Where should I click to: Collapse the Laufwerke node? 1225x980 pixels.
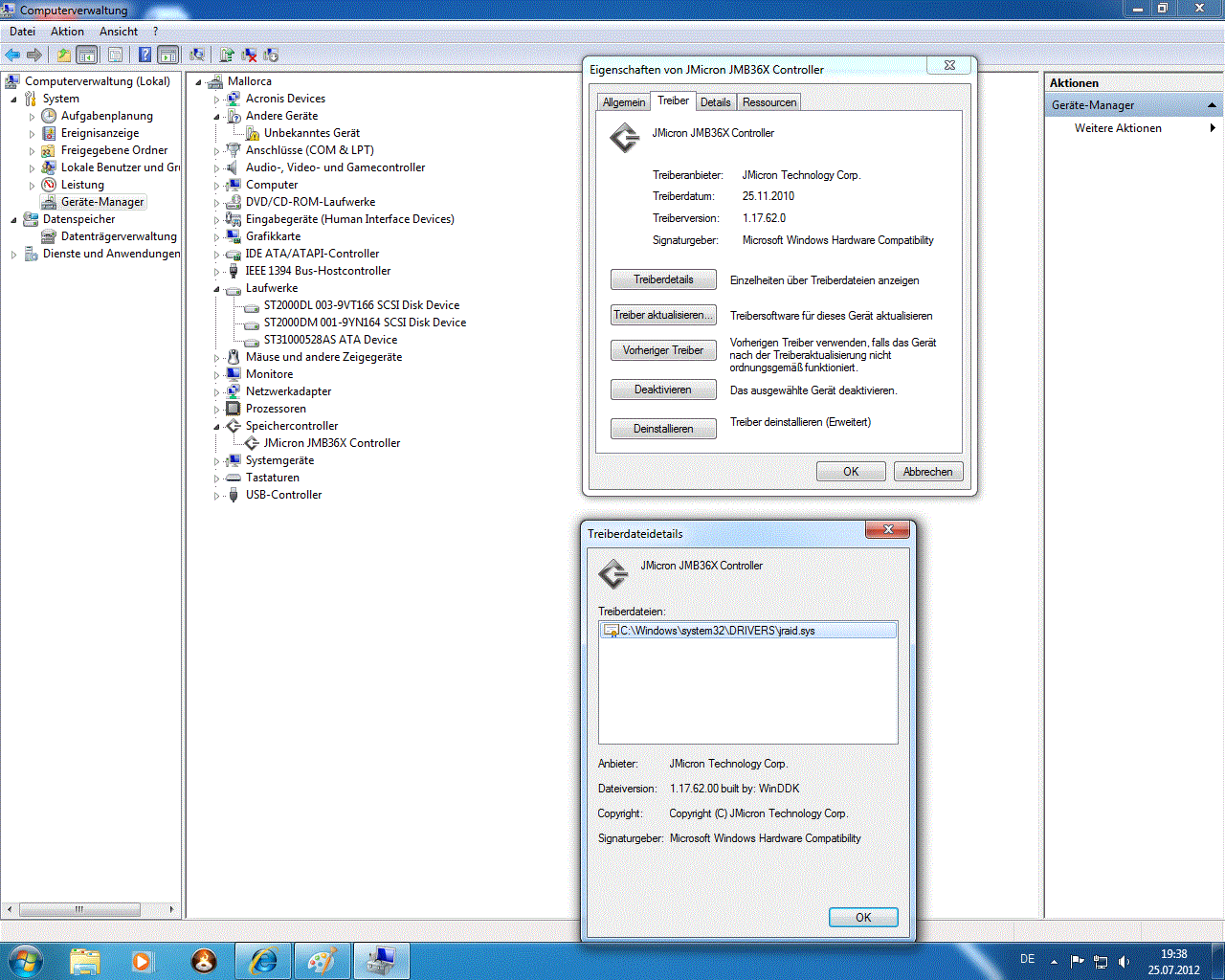click(x=216, y=289)
